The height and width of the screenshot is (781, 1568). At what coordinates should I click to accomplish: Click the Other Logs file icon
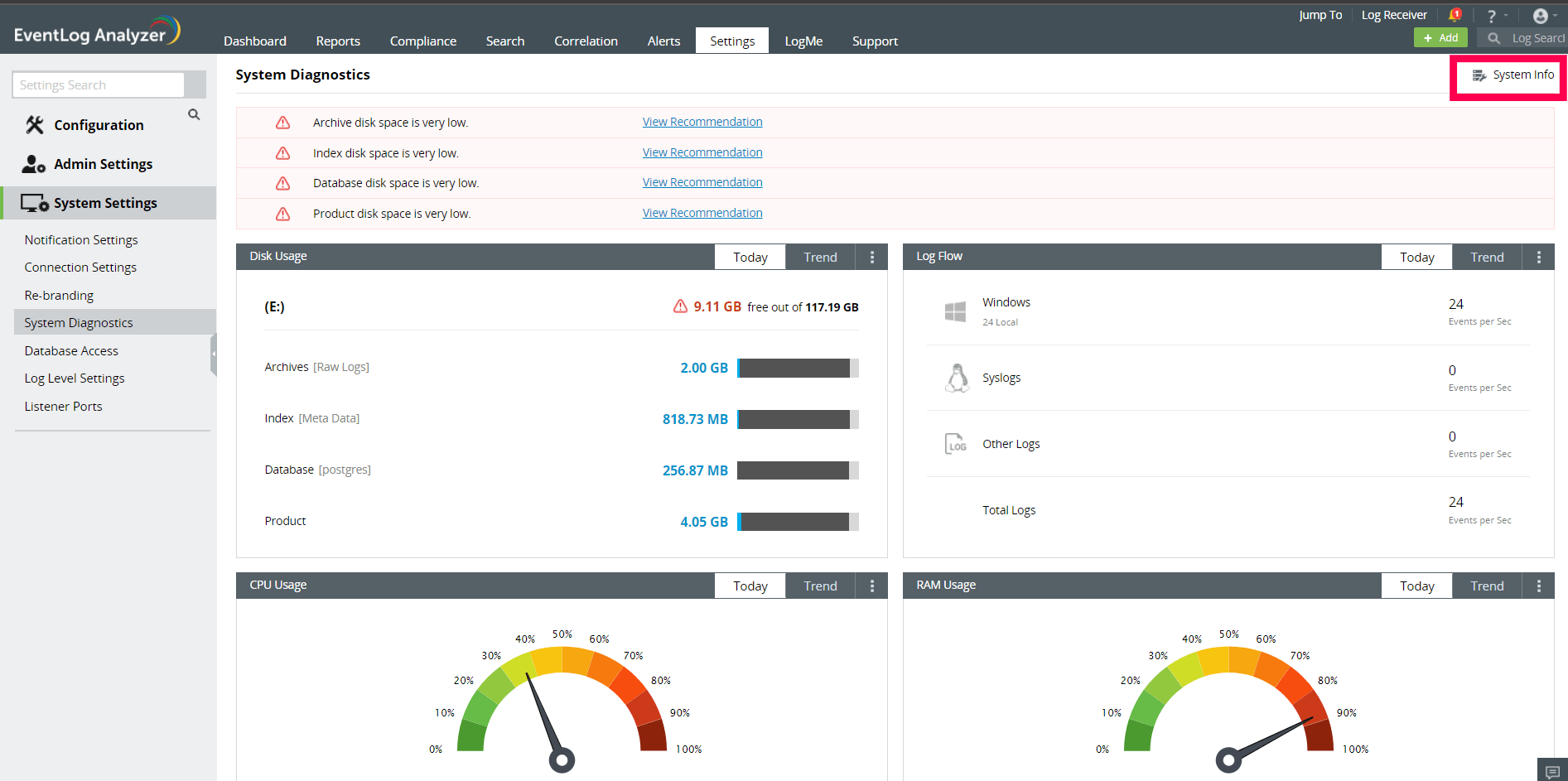[x=956, y=444]
